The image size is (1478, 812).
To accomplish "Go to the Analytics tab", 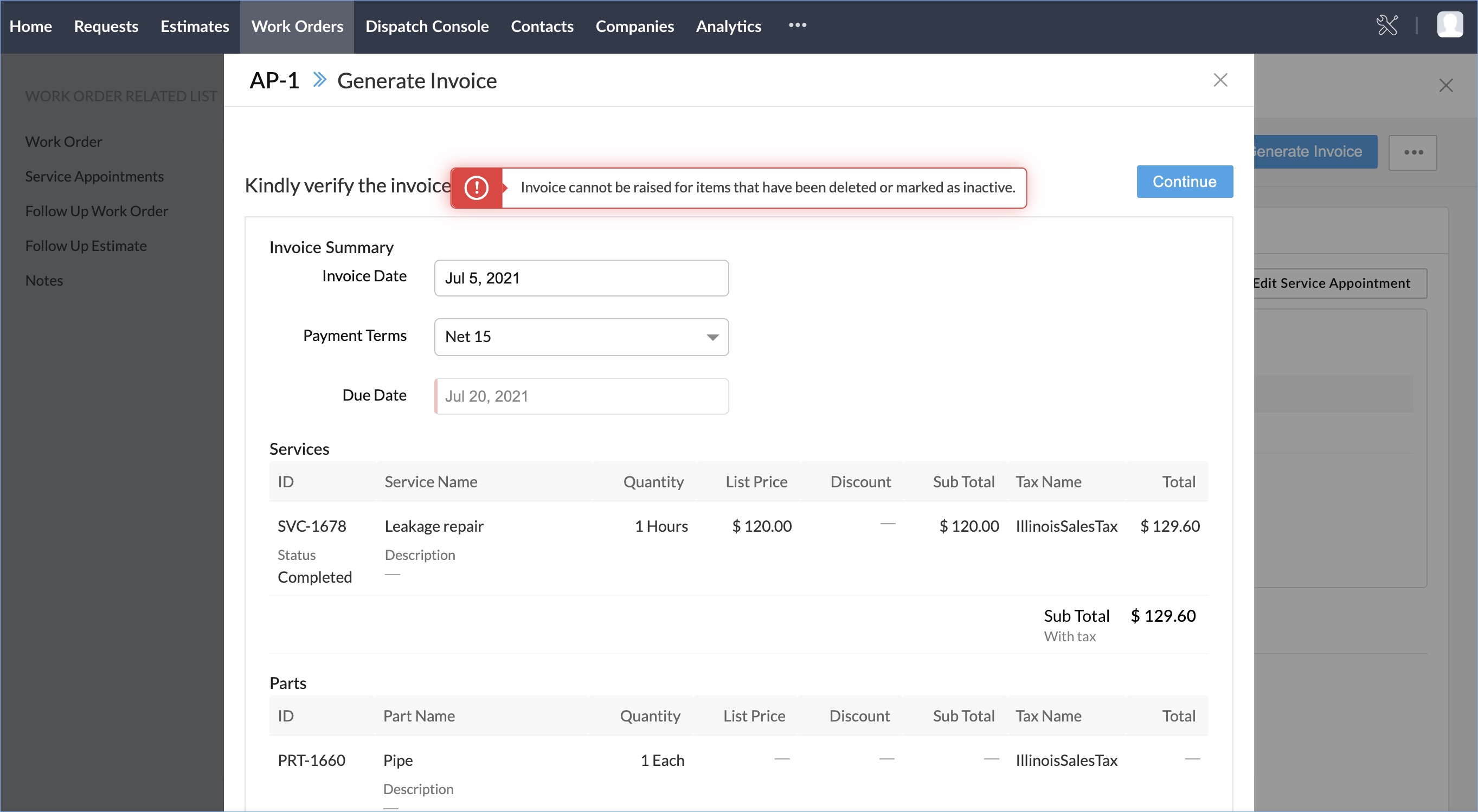I will 728,27.
